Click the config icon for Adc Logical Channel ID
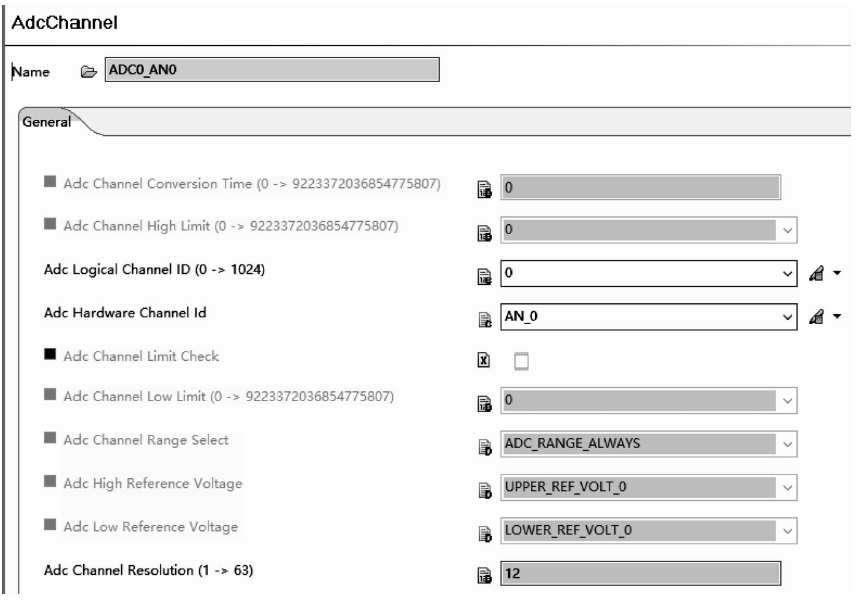Image resolution: width=856 pixels, height=605 pixels. tap(484, 276)
